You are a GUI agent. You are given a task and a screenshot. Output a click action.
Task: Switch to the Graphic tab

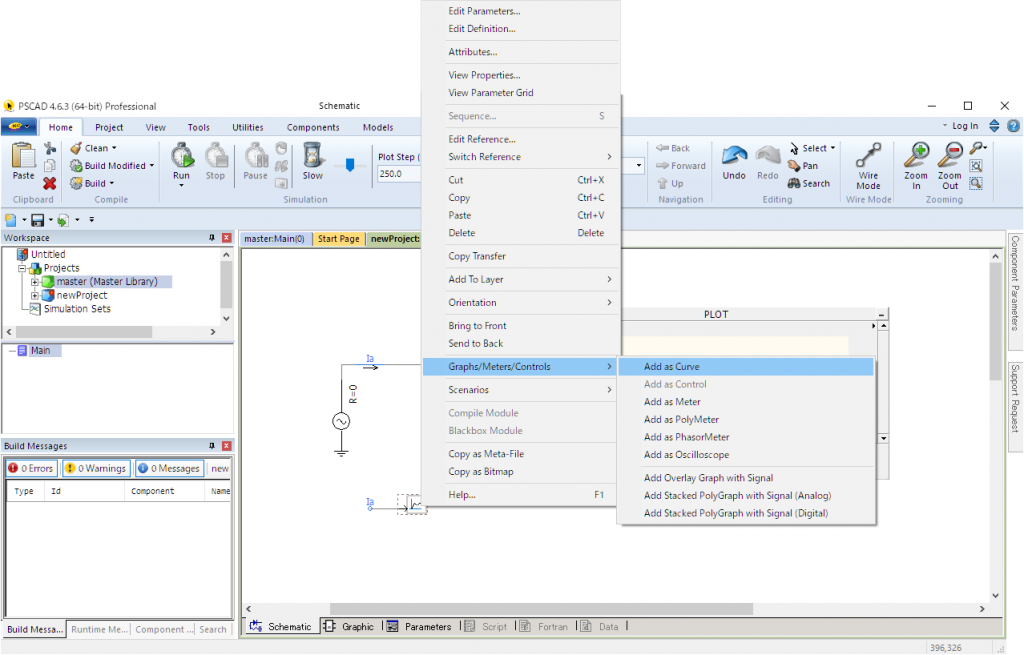coord(350,627)
